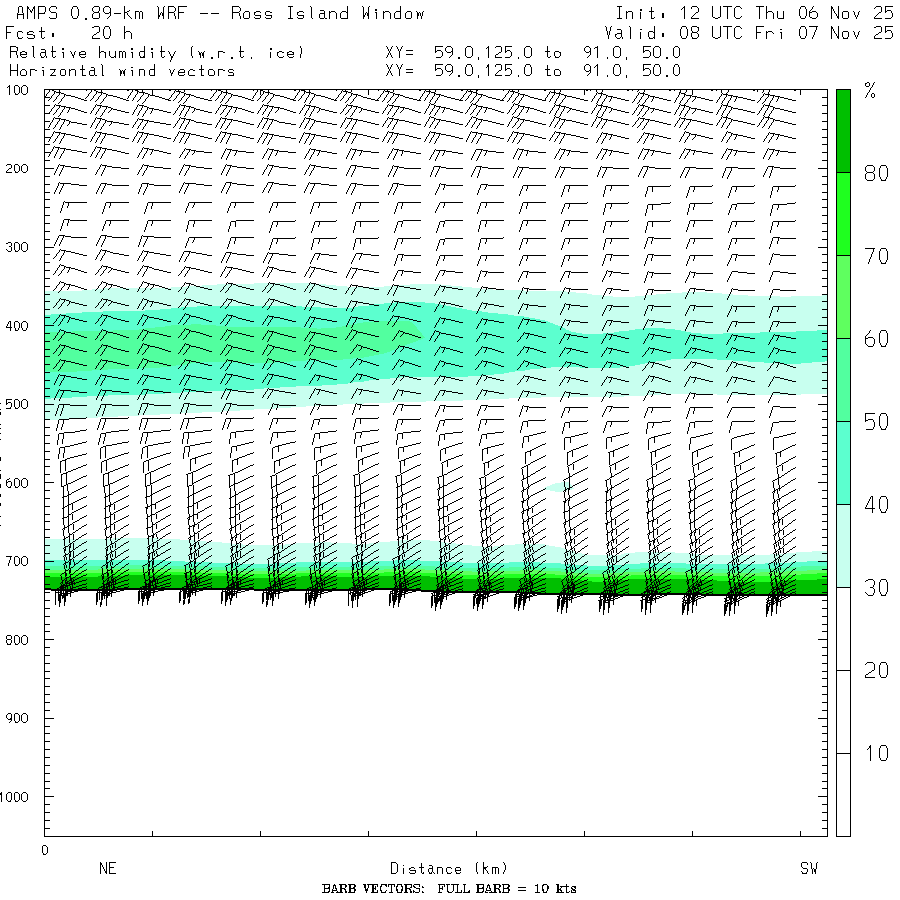The height and width of the screenshot is (900, 900).
Task: Click the 100 tick label on pressure axis
Action: tap(20, 92)
